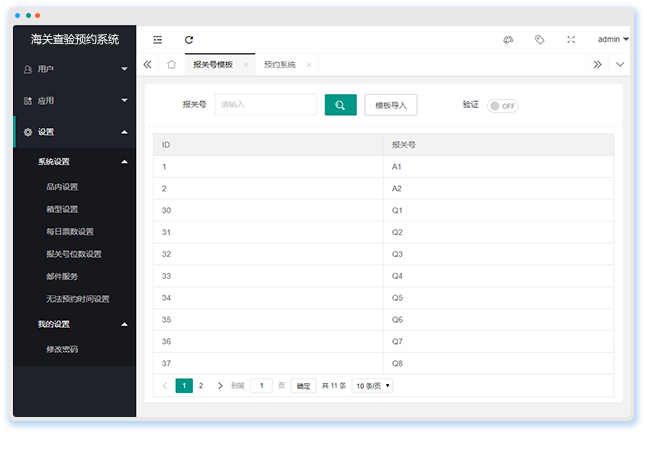Click the refresh icon in top bar
Image resolution: width=647 pixels, height=465 pixels.
[189, 40]
